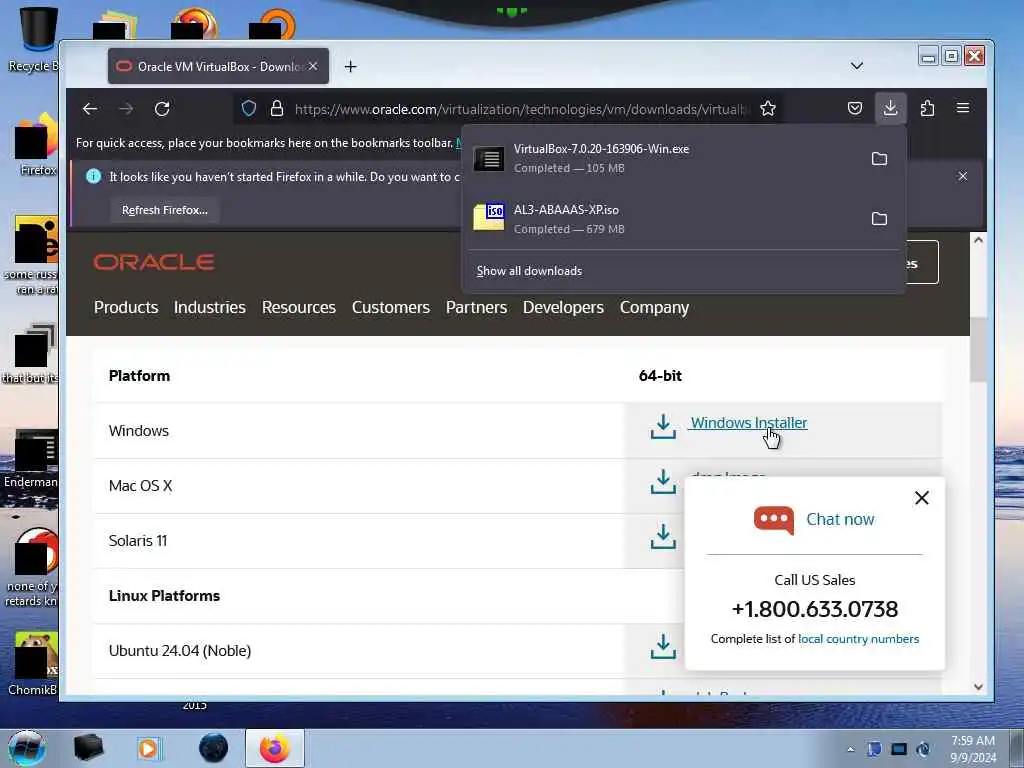
Task: Open the Resources menu
Action: click(298, 308)
